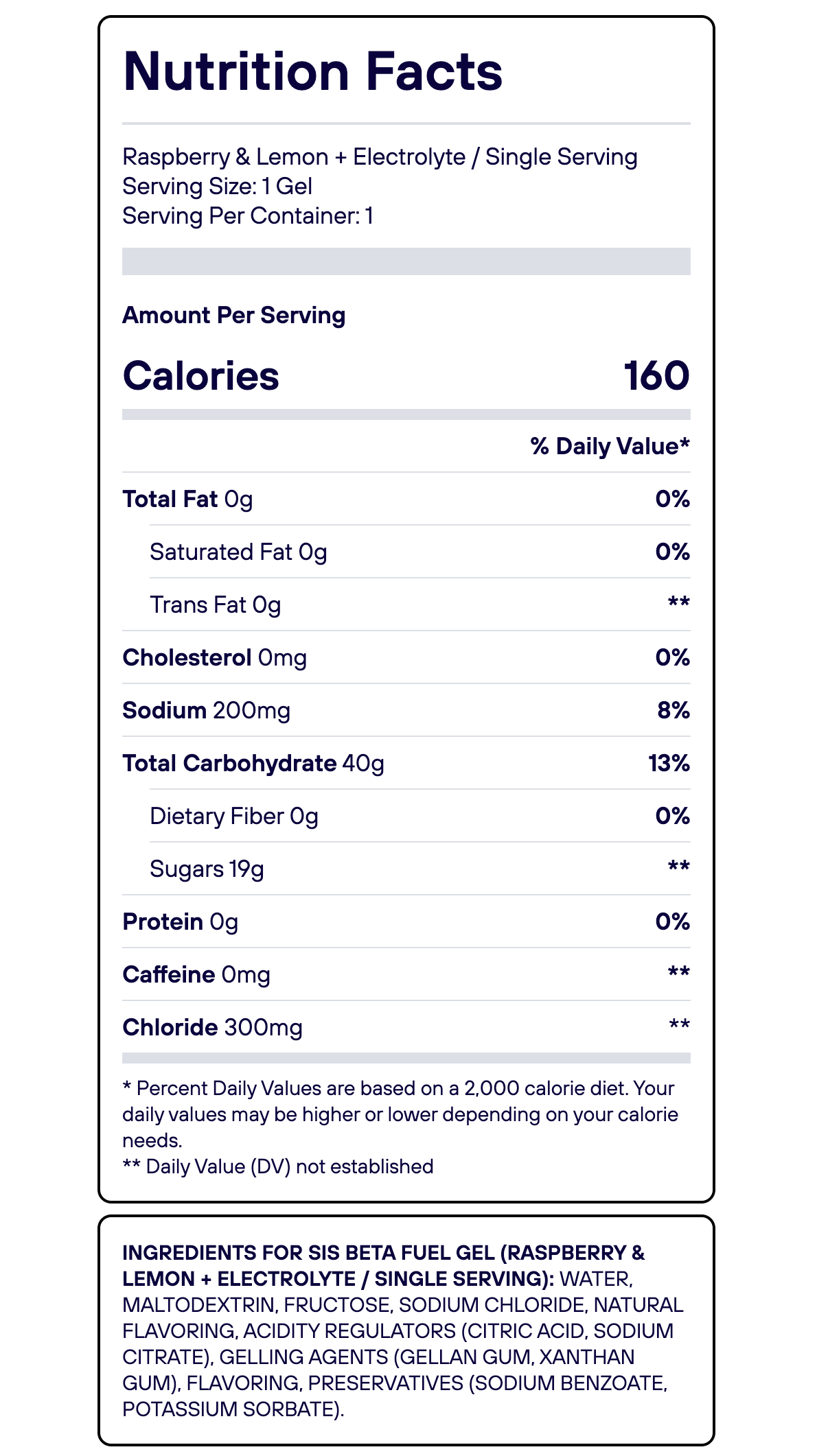Select the Cholesterol 0mg row label
Screen dimensions: 817x1456
(x=214, y=658)
